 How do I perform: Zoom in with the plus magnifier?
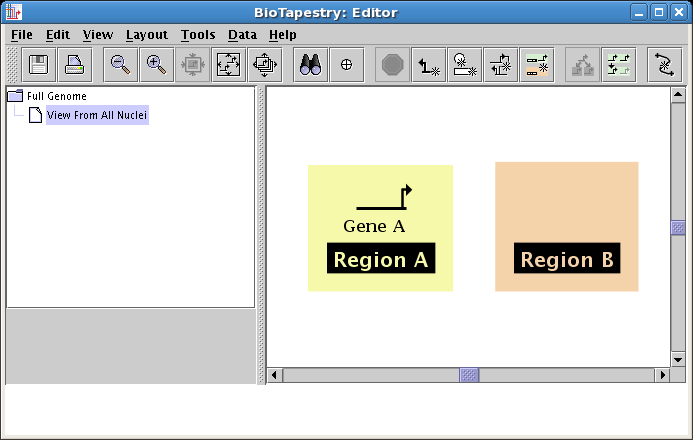click(x=156, y=64)
